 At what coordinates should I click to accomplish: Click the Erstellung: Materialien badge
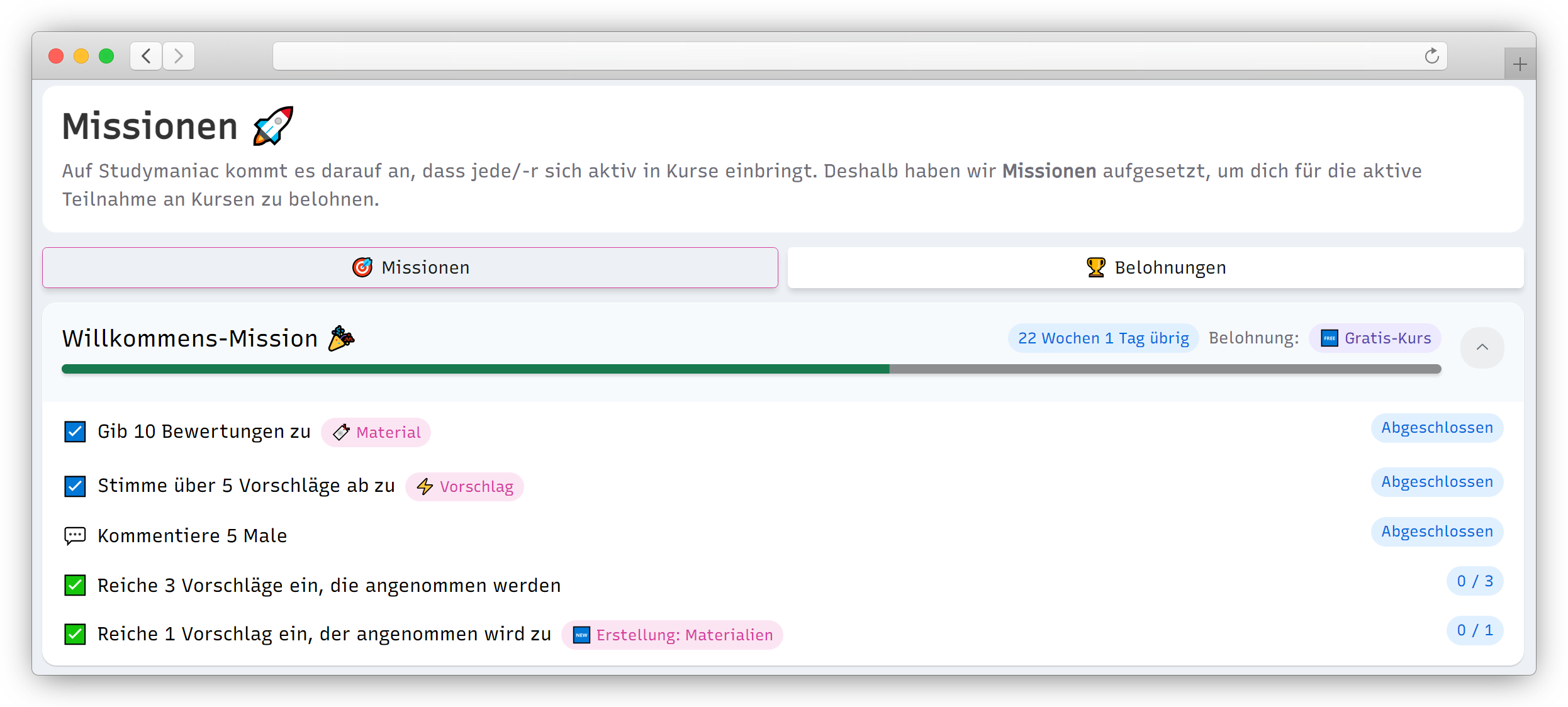point(672,635)
